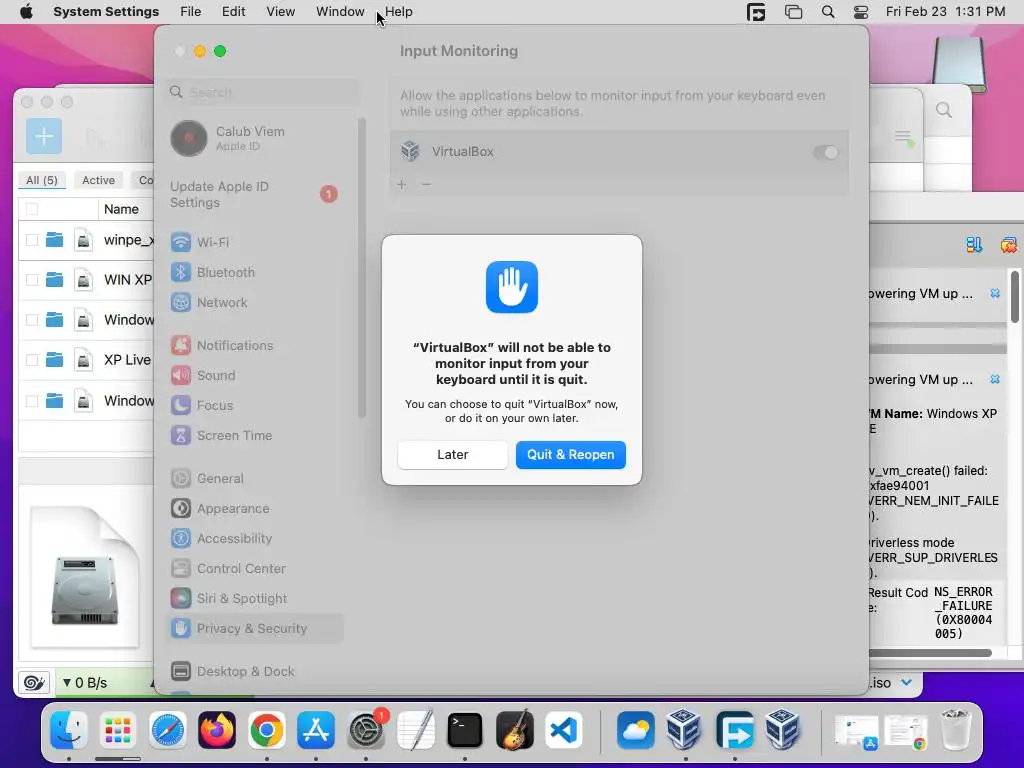Dismiss the second Powering VM up notification
Screen dimensions: 1024x768
(995, 379)
